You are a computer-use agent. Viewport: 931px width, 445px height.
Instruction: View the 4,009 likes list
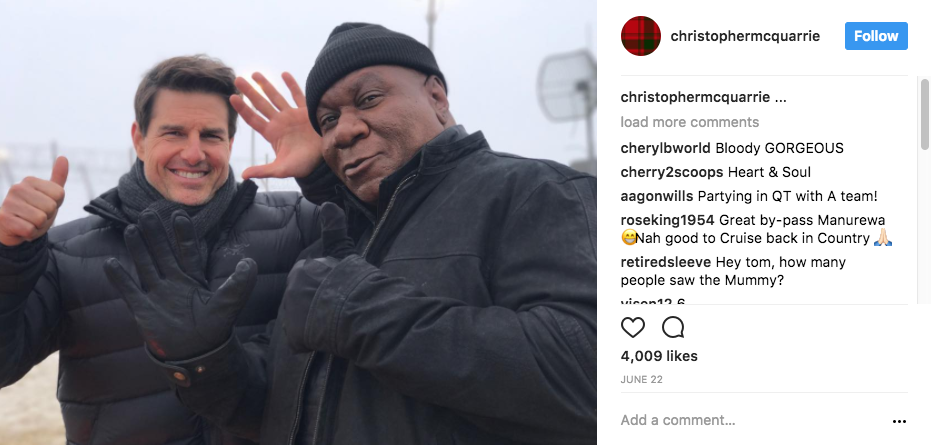659,356
